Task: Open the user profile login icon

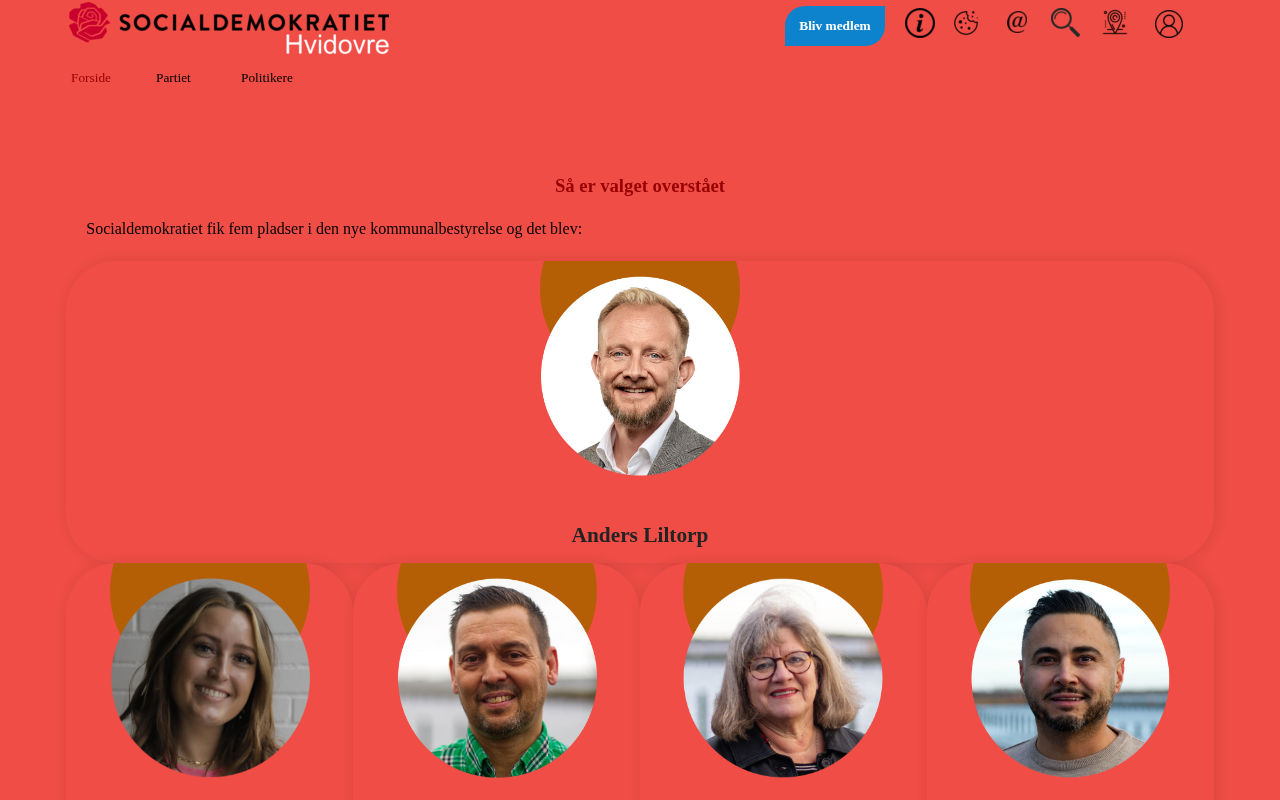Action: point(1169,24)
